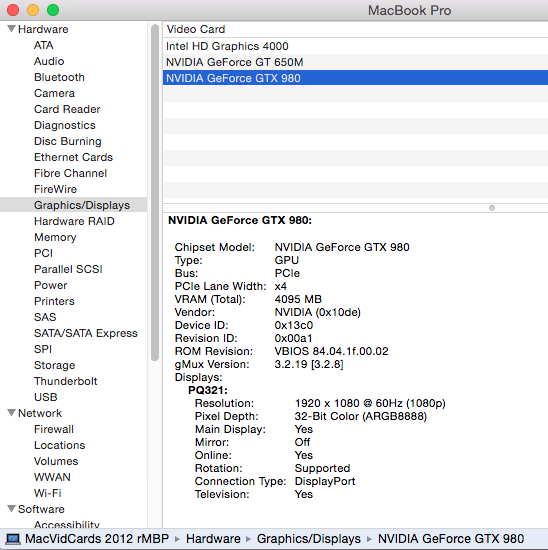Select SPI in the sidebar
This screenshot has width=548, height=550.
43,349
